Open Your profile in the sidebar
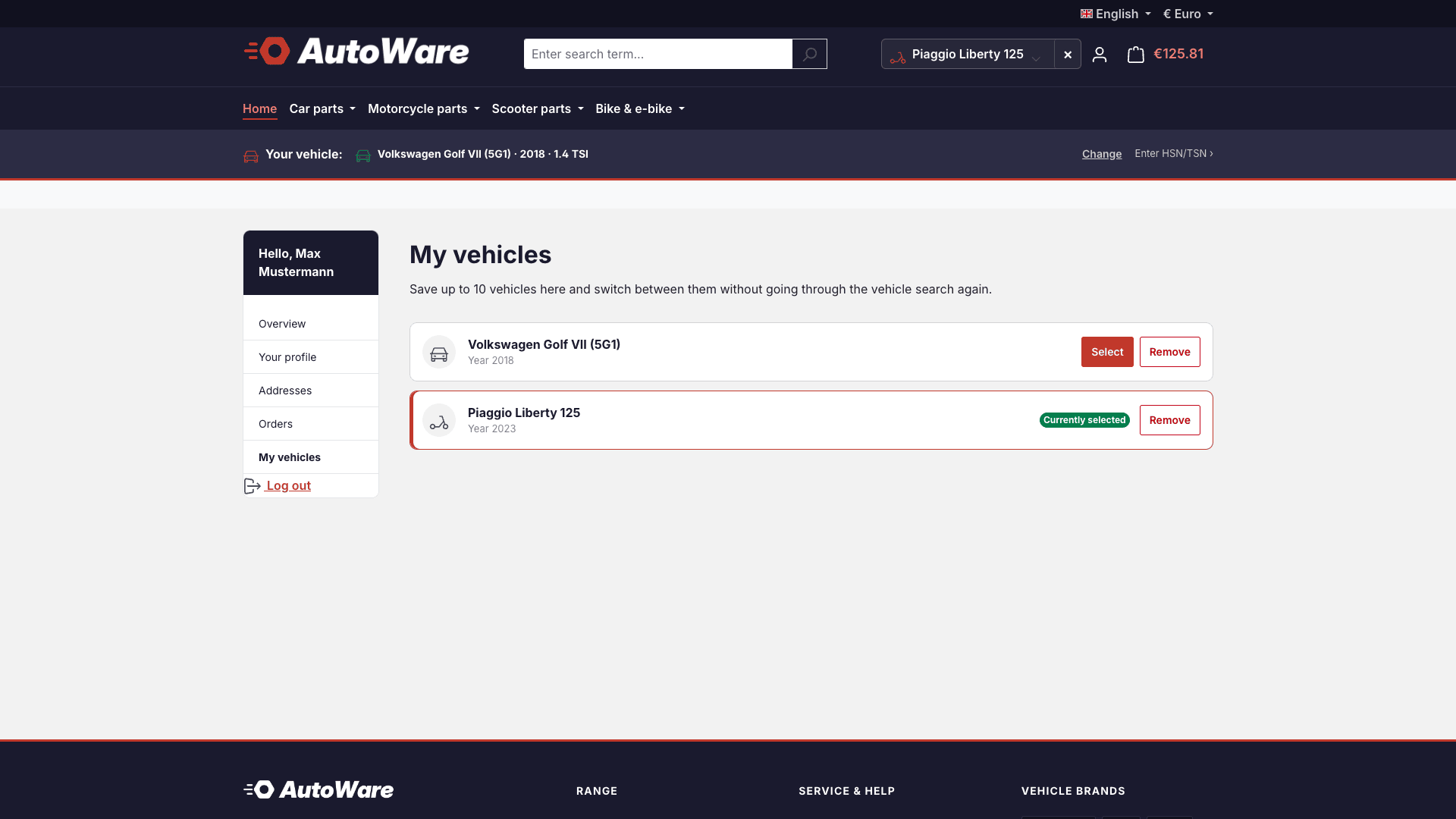1456x819 pixels. 311,357
